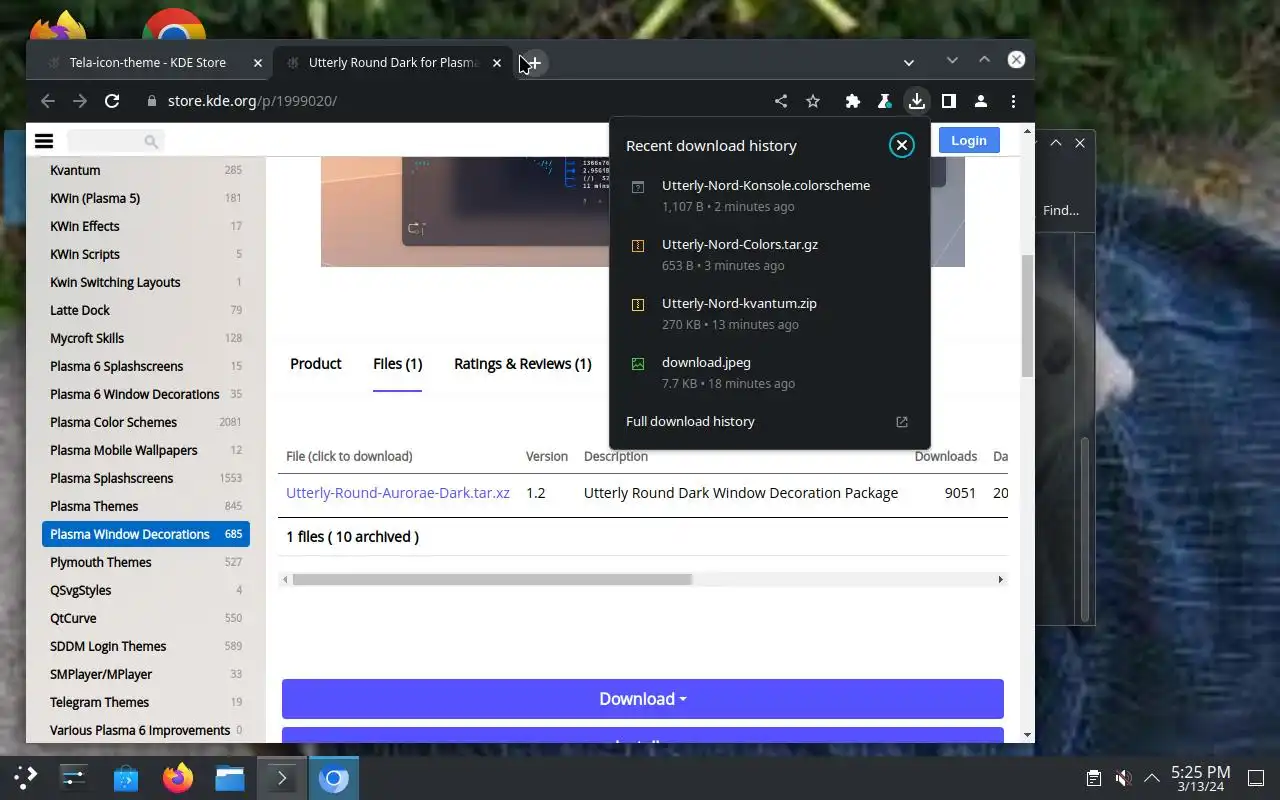Open the SDDM Login Themes category

click(108, 646)
